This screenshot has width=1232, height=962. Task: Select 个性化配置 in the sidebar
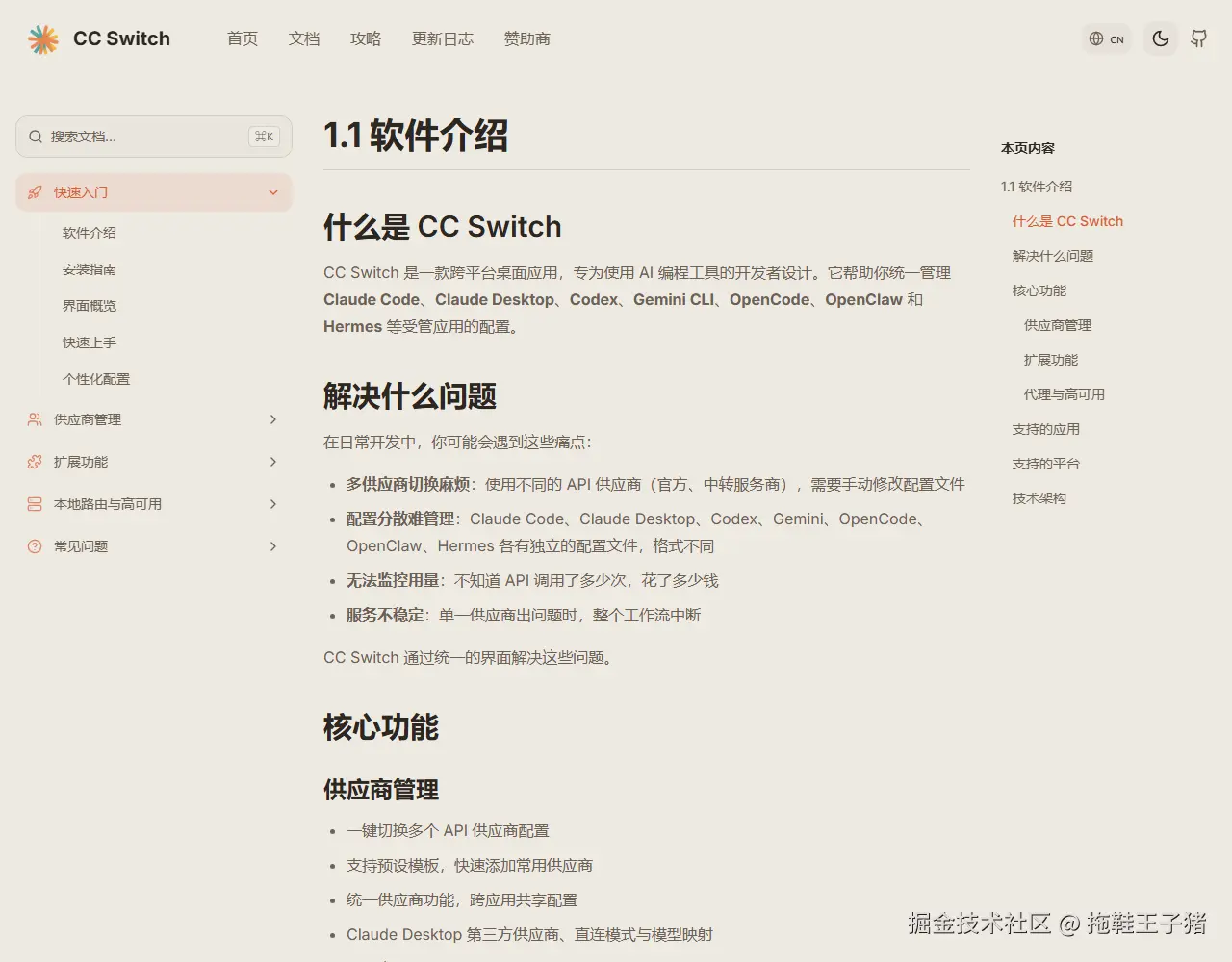pyautogui.click(x=96, y=379)
